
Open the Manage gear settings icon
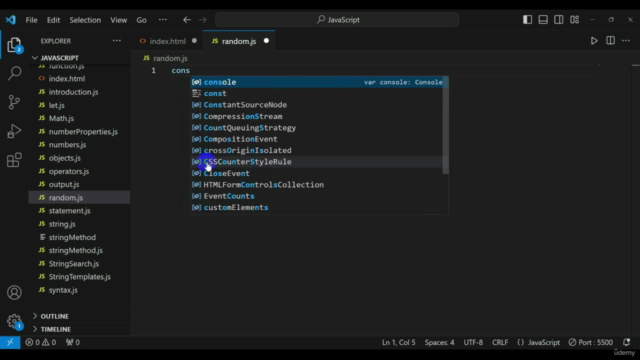tap(14, 321)
